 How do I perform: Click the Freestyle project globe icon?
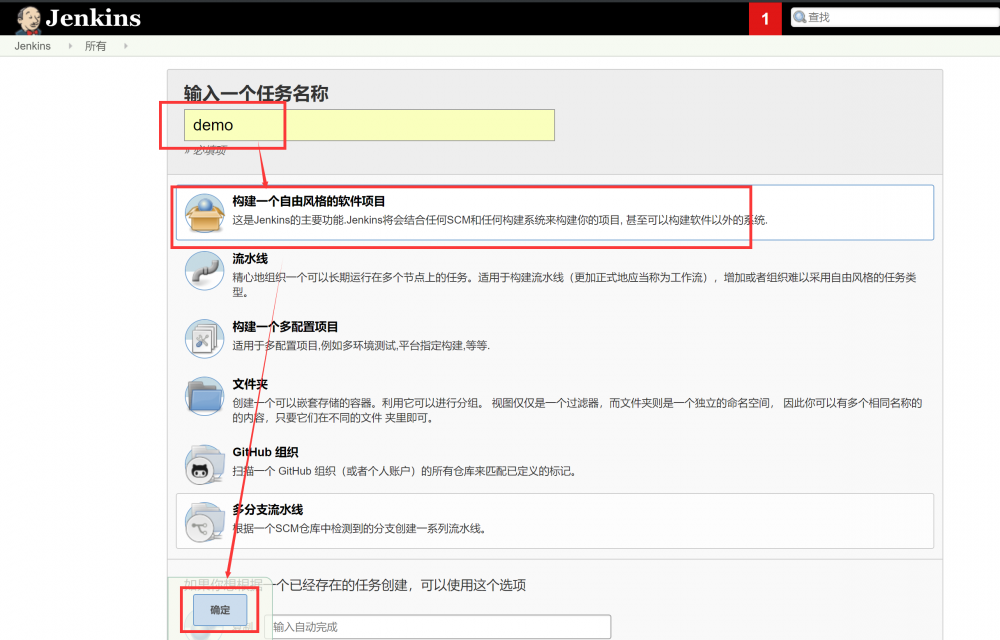click(204, 212)
